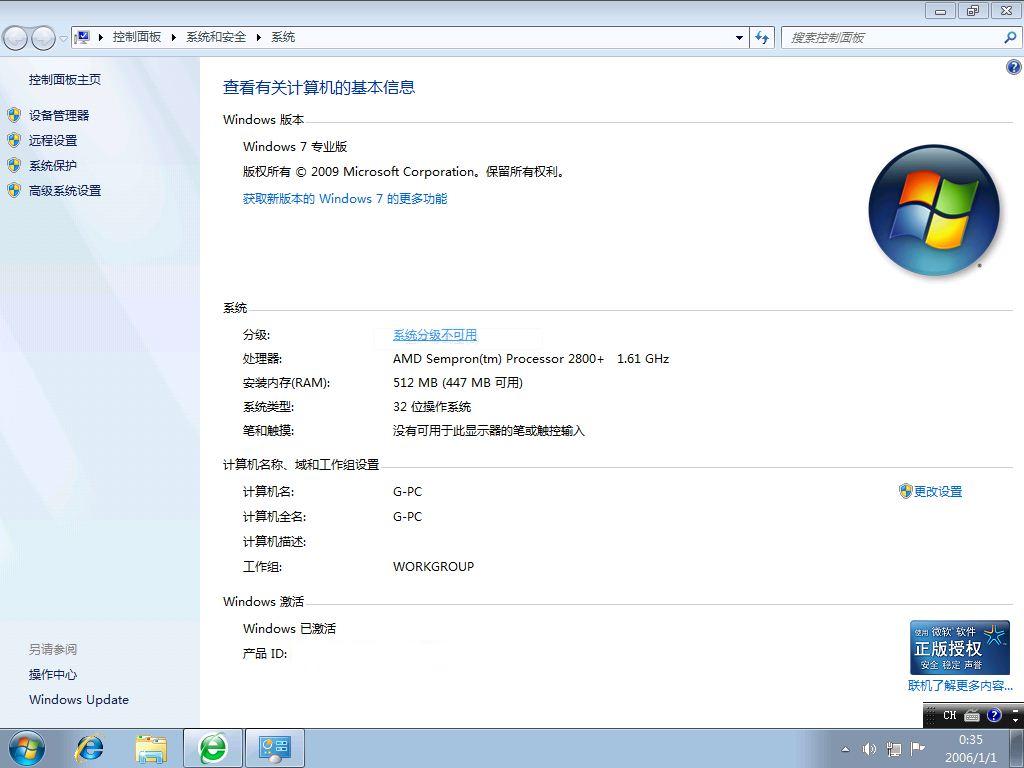Expand the breadcrumb arrow after 控制面板
Image resolution: width=1024 pixels, height=768 pixels.
point(174,37)
